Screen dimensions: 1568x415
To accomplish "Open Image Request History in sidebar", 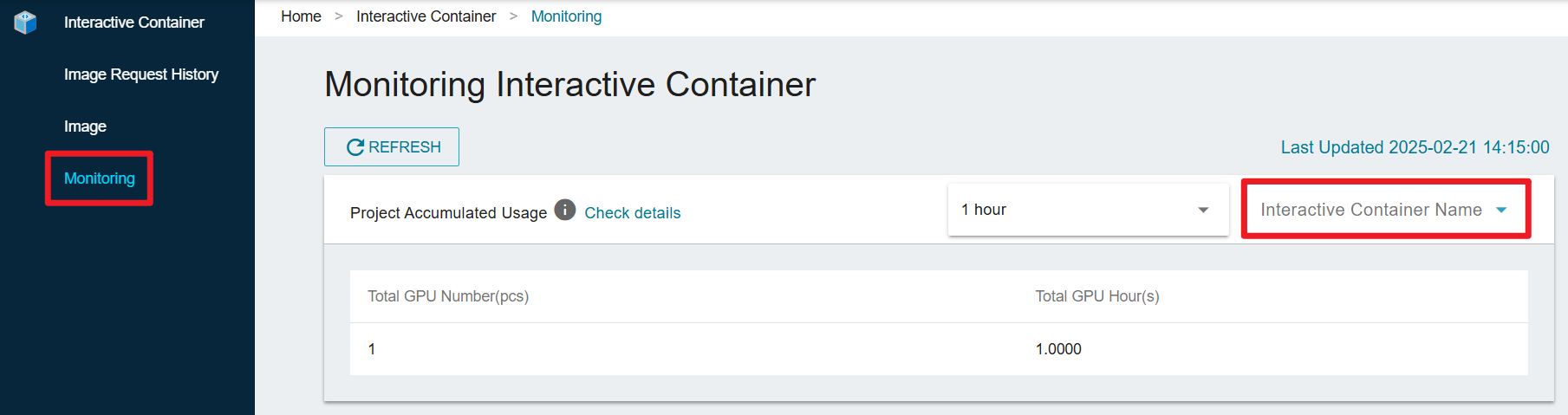I will pyautogui.click(x=141, y=75).
